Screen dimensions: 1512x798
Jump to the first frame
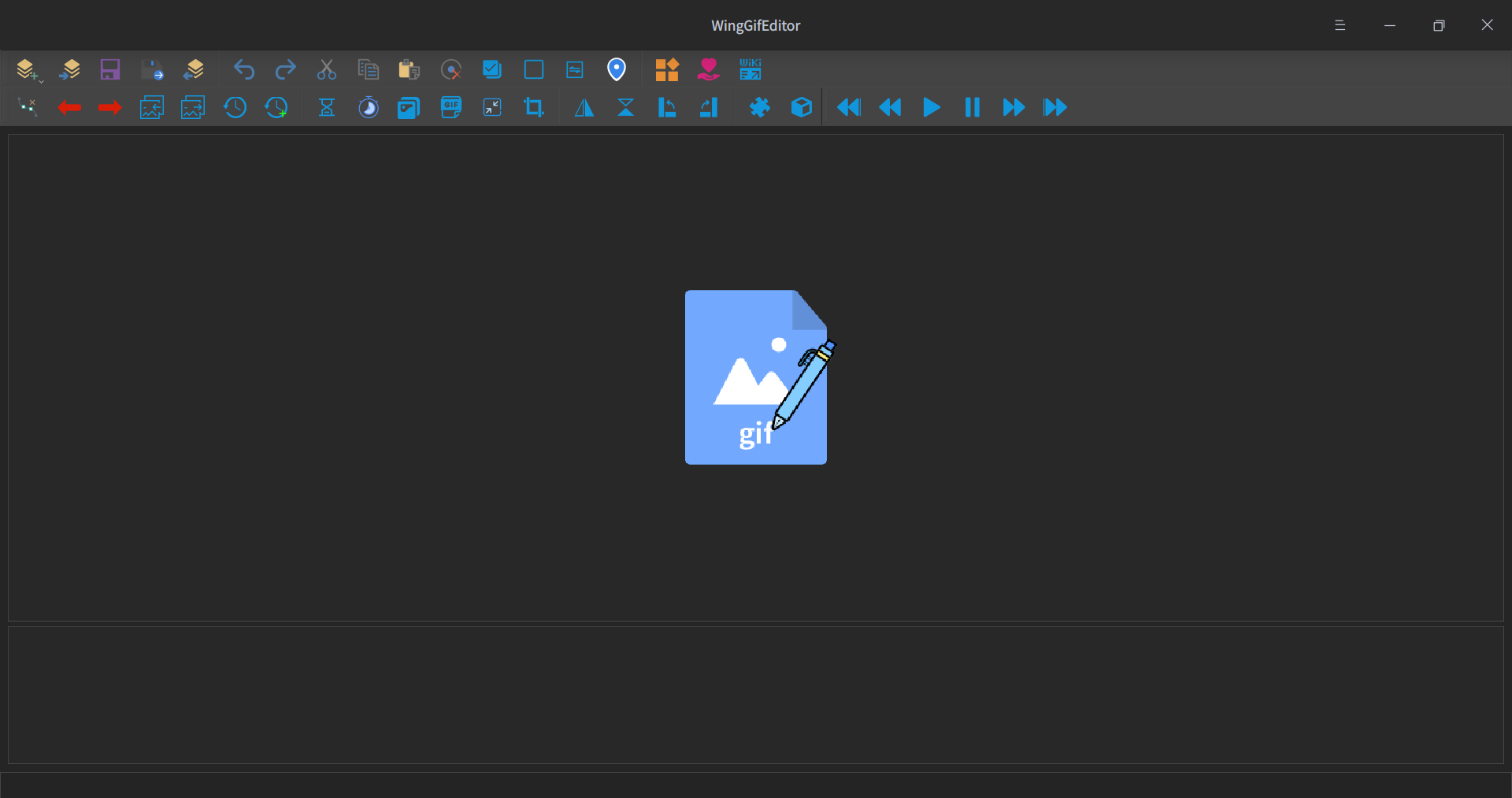[x=849, y=107]
